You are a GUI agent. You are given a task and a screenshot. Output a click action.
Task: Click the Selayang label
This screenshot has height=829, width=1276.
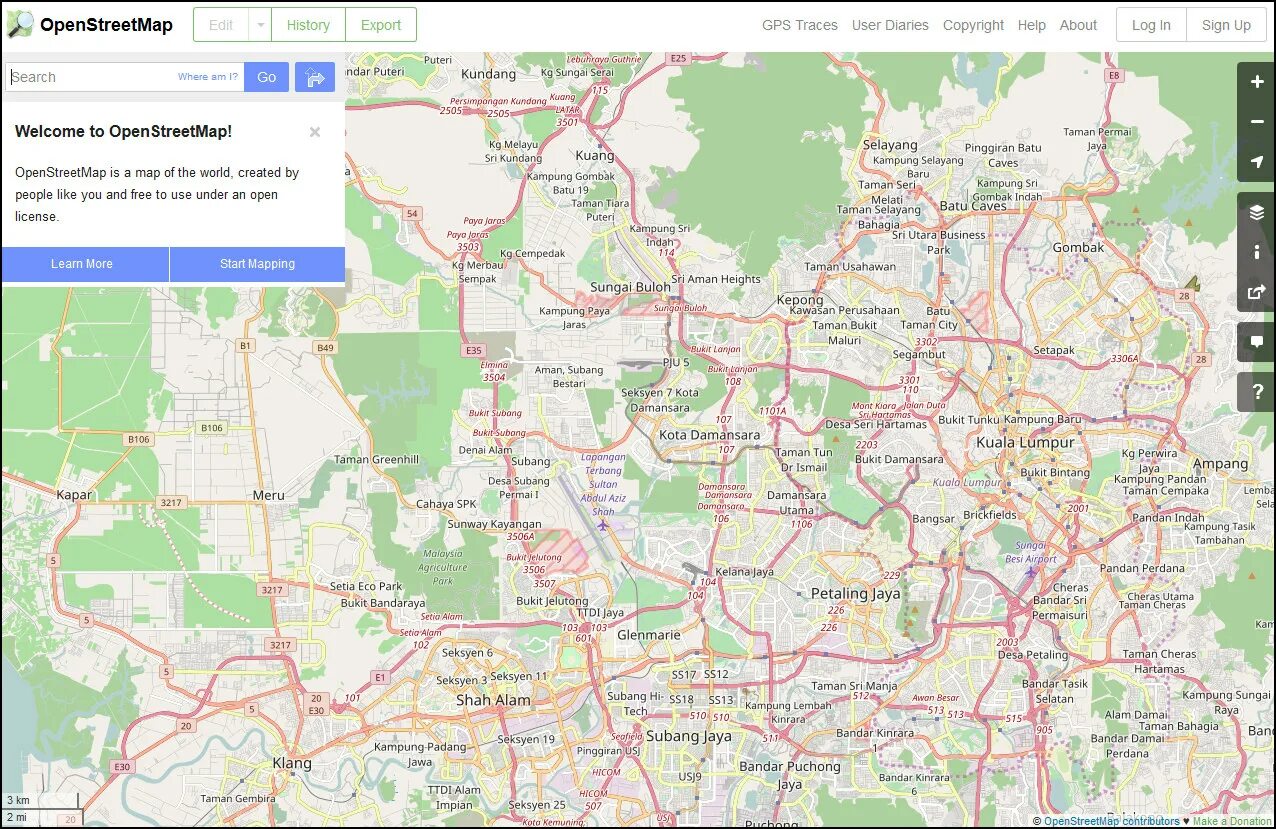click(890, 145)
